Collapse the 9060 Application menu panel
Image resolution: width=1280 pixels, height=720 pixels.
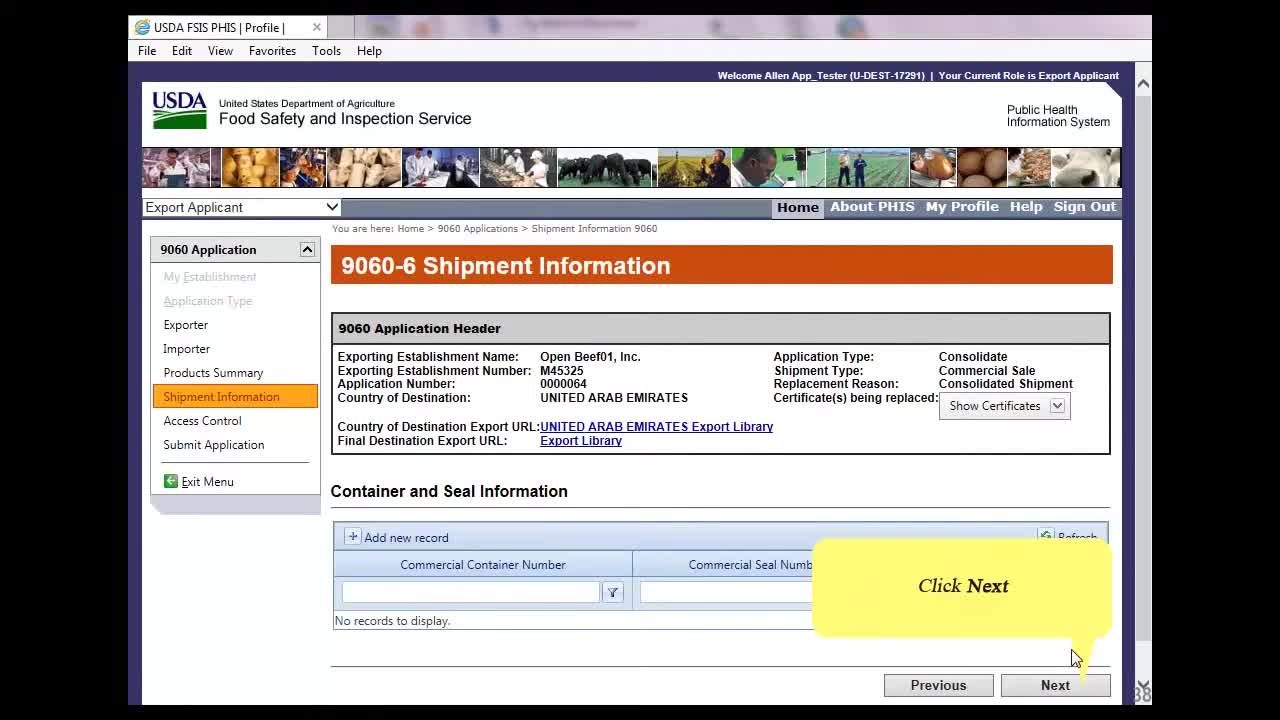[307, 249]
